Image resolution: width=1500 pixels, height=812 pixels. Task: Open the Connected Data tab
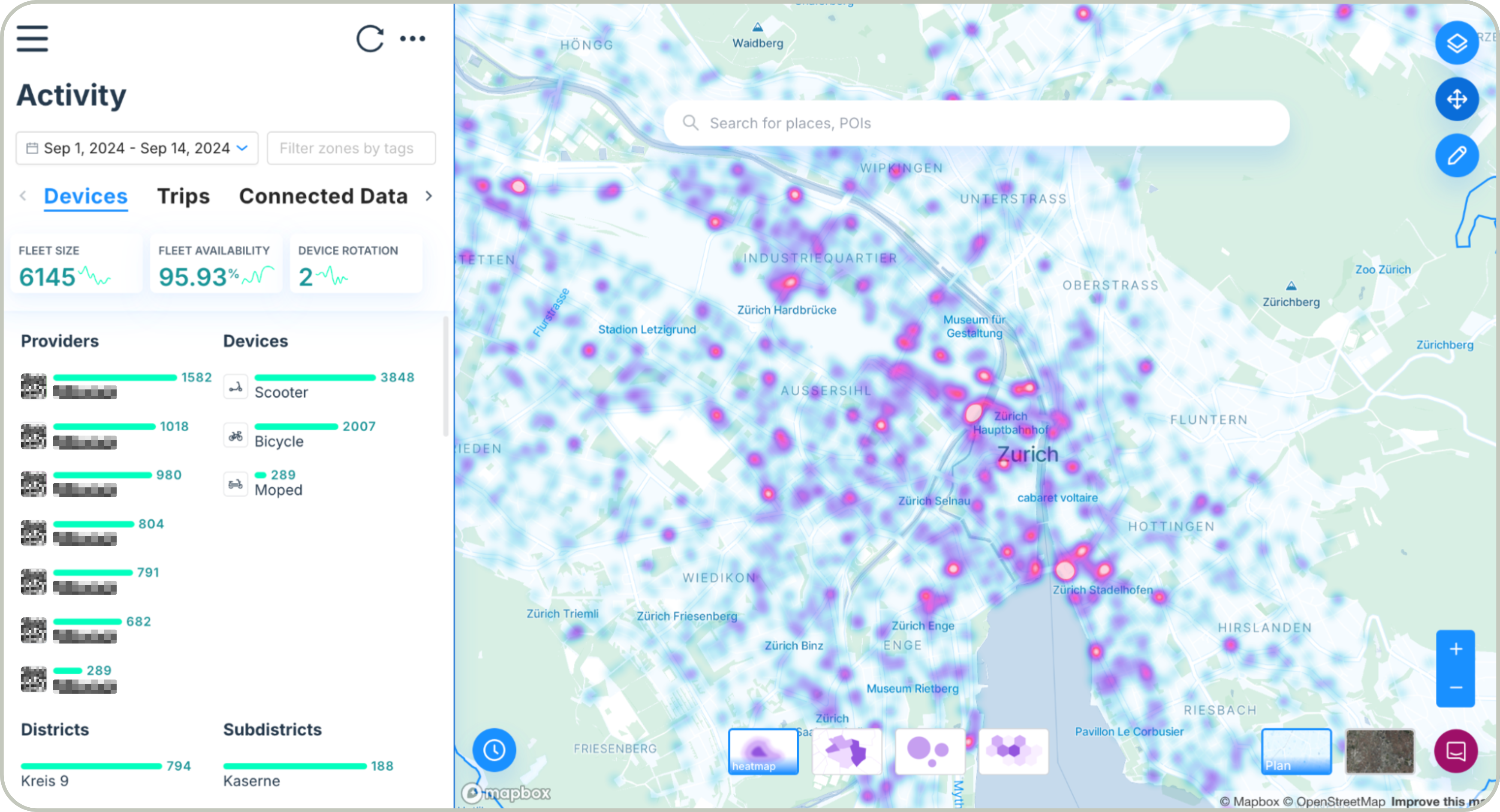click(x=323, y=196)
